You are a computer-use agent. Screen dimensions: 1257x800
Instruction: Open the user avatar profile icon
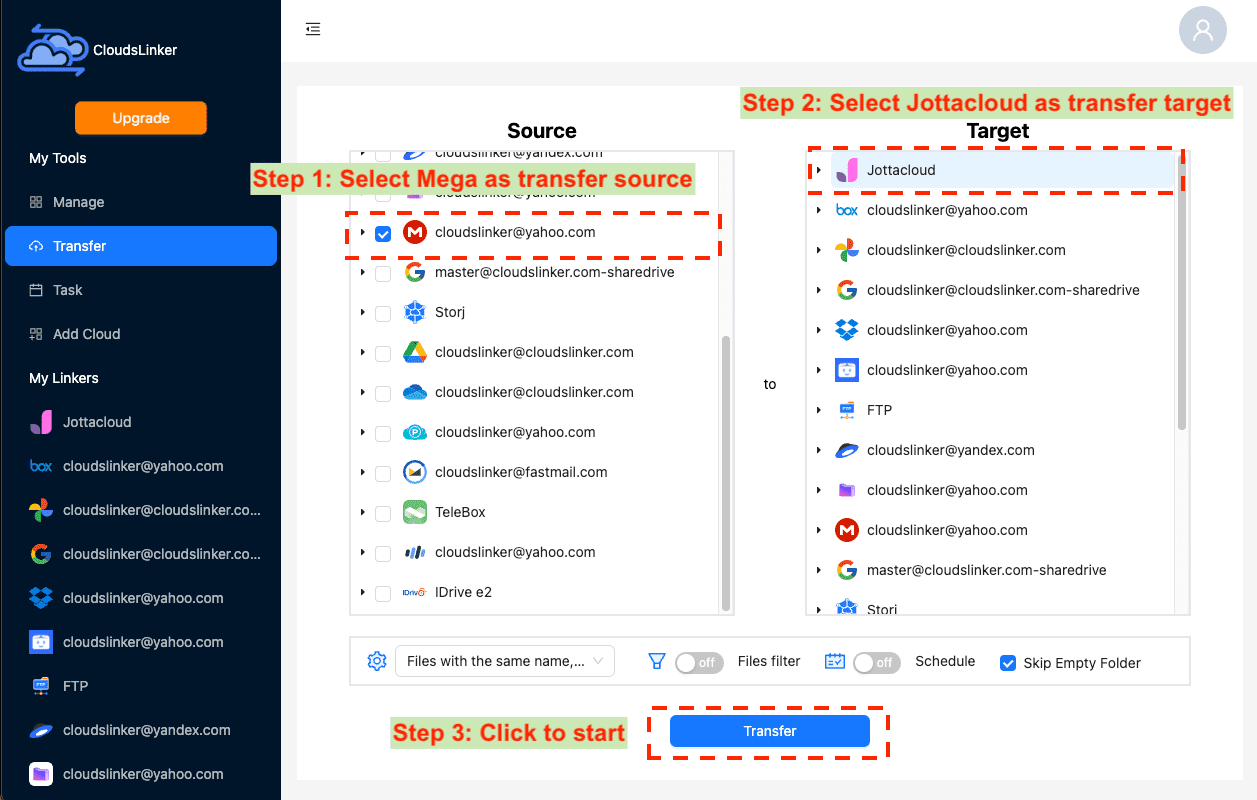(x=1203, y=30)
